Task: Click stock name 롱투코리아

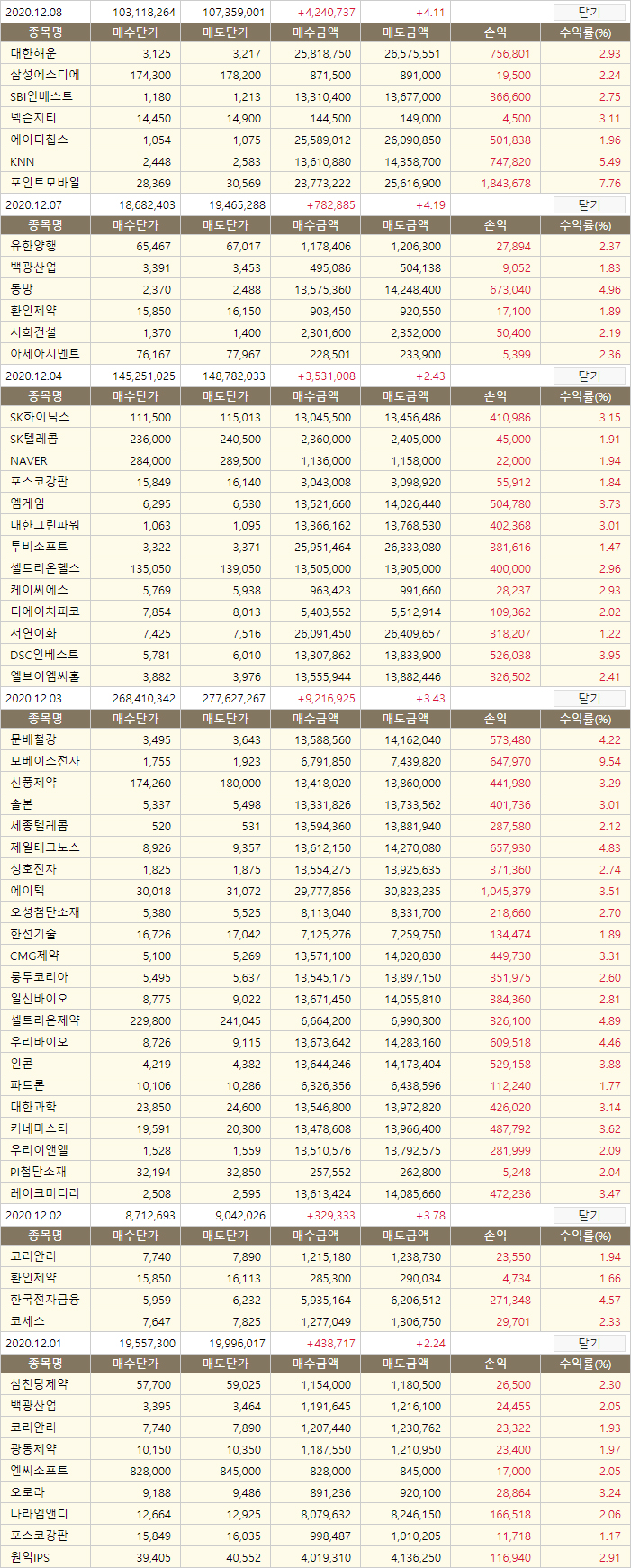Action: [x=39, y=977]
